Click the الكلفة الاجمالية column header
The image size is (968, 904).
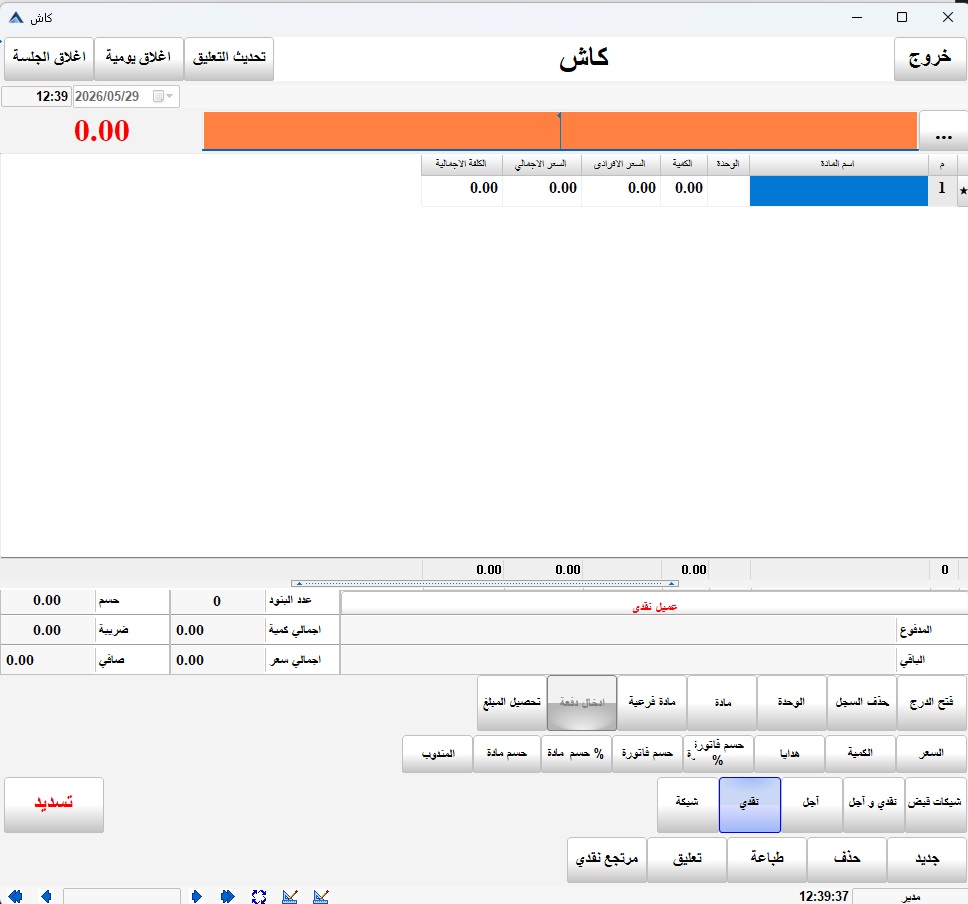[x=461, y=164]
